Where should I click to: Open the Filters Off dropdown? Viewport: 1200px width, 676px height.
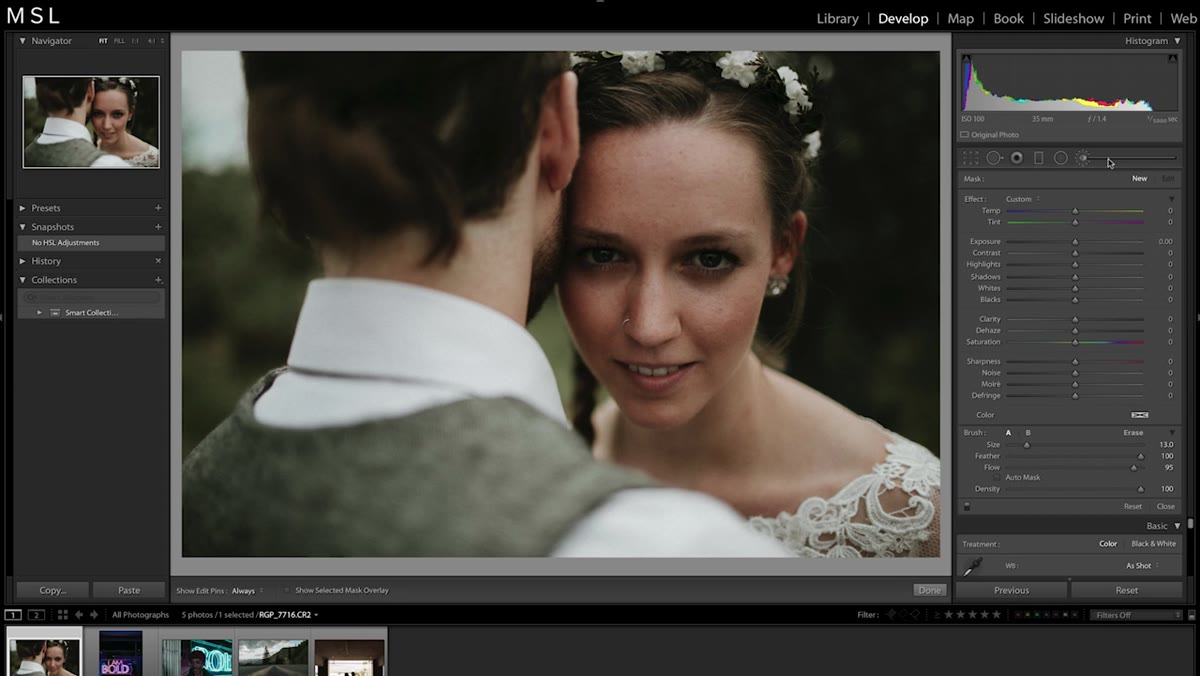pyautogui.click(x=1136, y=615)
